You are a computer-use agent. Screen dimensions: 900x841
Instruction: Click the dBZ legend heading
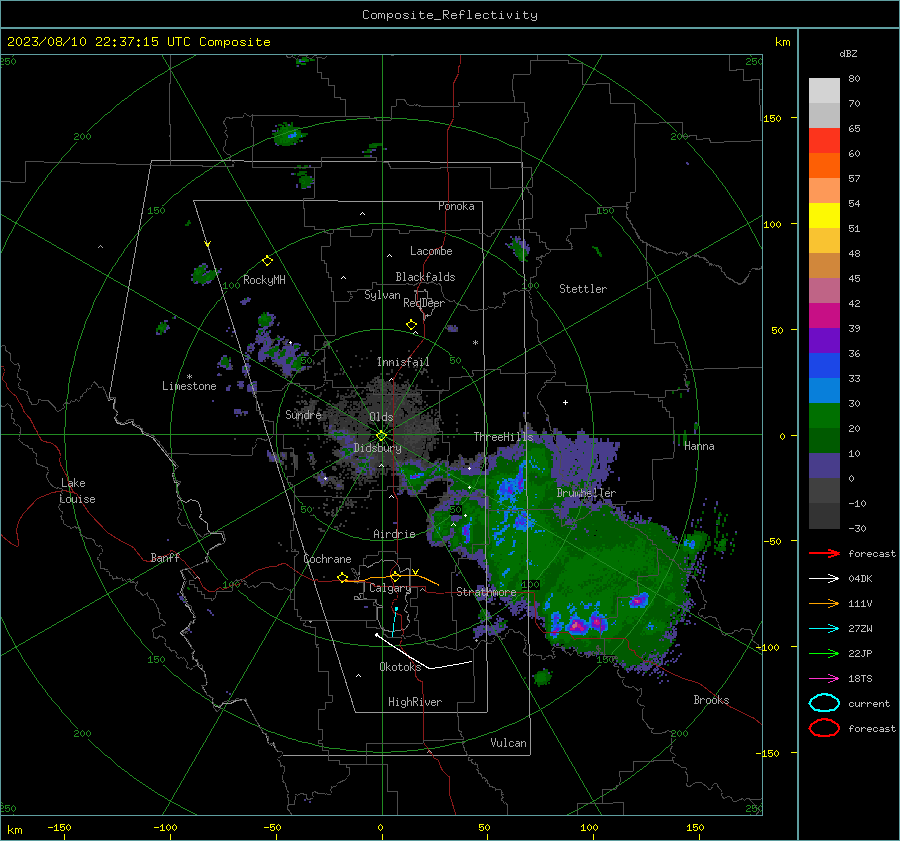(x=848, y=53)
